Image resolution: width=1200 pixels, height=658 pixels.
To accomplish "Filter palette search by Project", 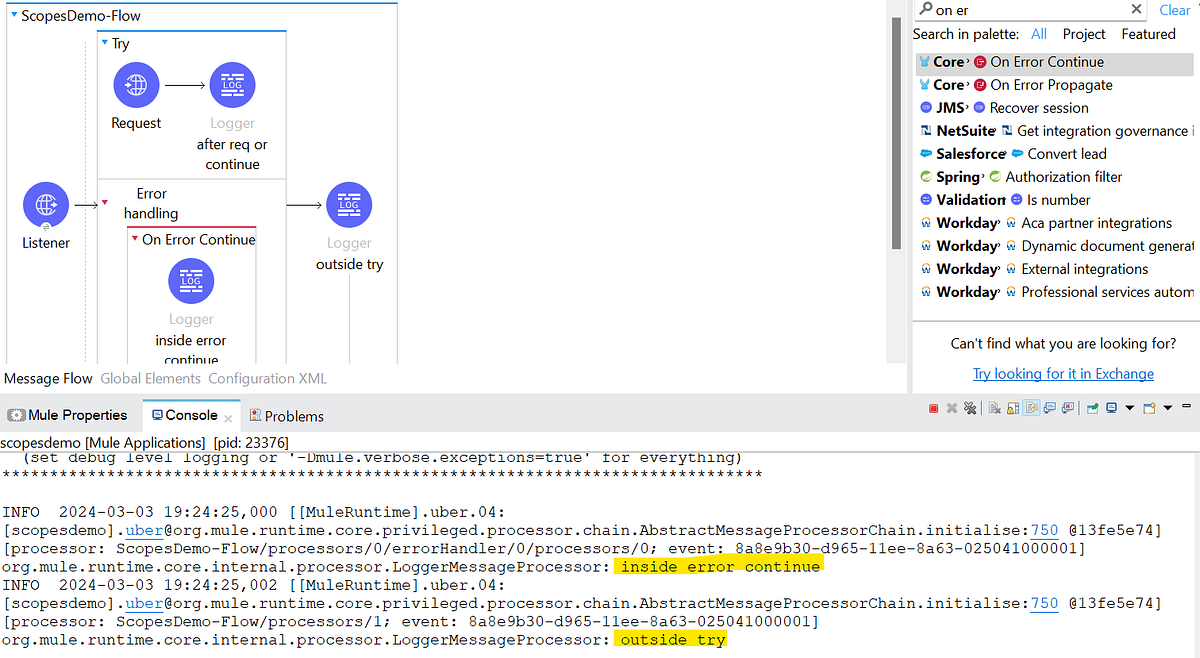I will point(1083,33).
